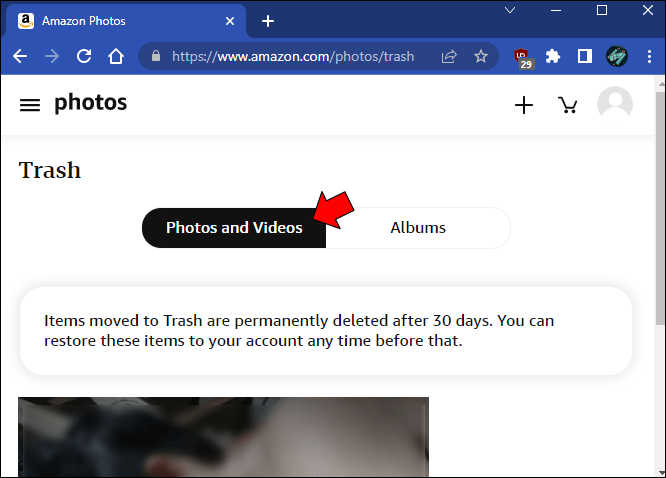
Task: Reload the Amazon Photos page
Action: coord(84,56)
